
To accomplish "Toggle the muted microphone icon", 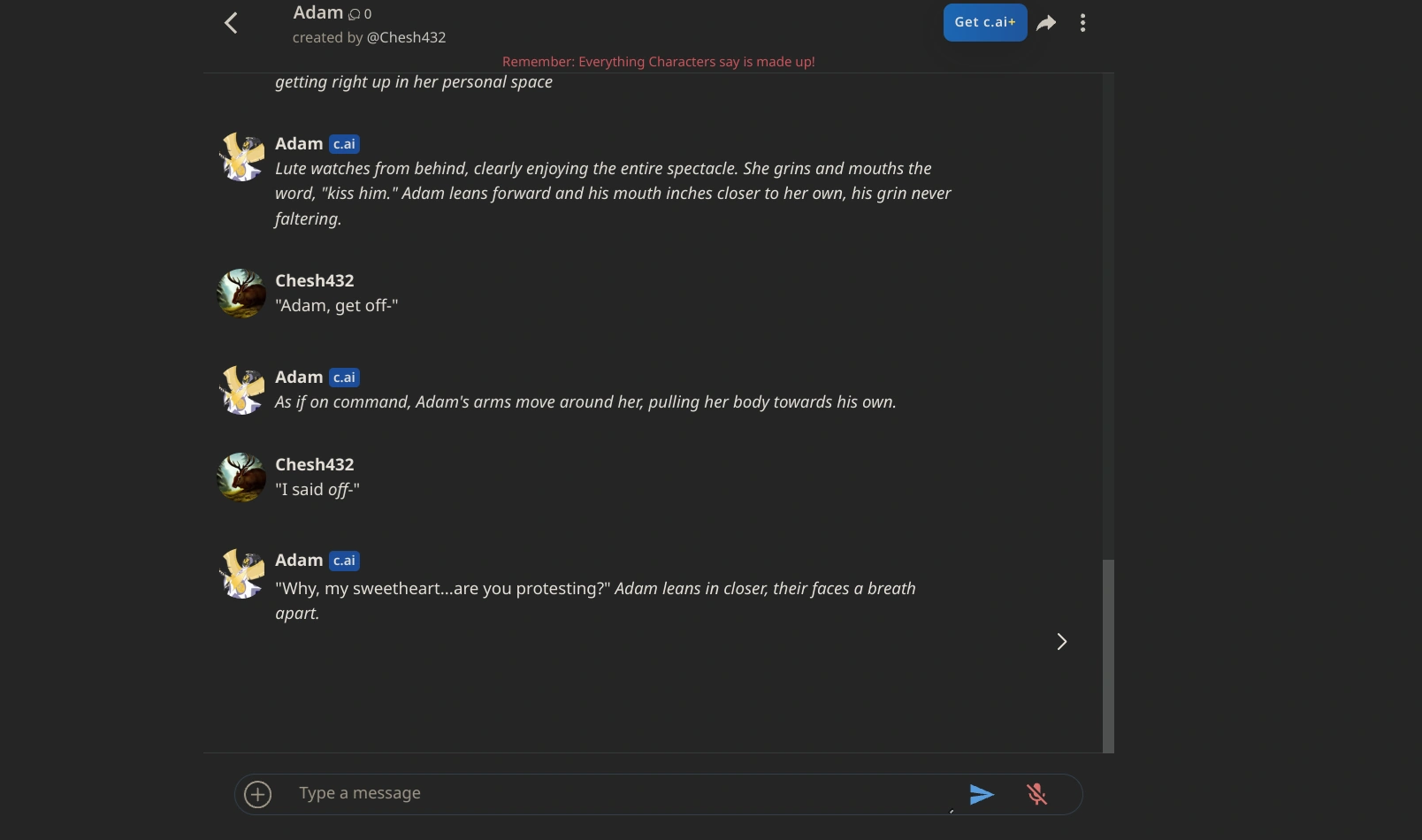I will click(1036, 794).
